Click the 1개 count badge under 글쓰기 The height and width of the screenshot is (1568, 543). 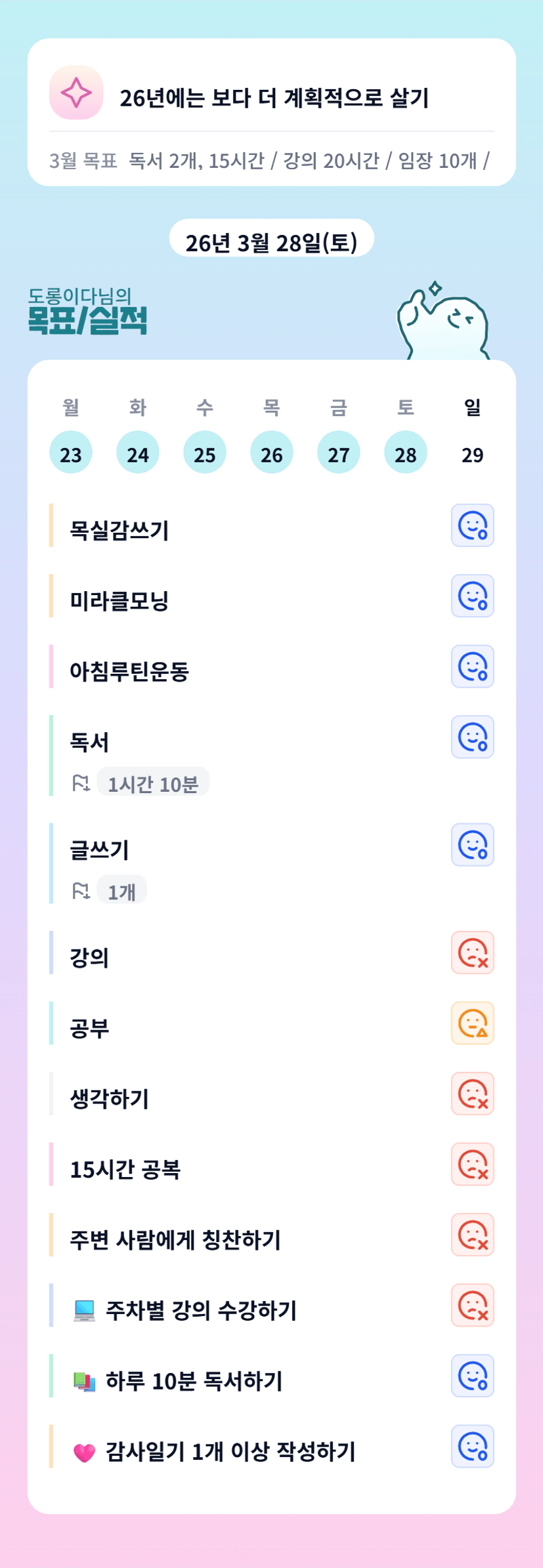coord(121,891)
